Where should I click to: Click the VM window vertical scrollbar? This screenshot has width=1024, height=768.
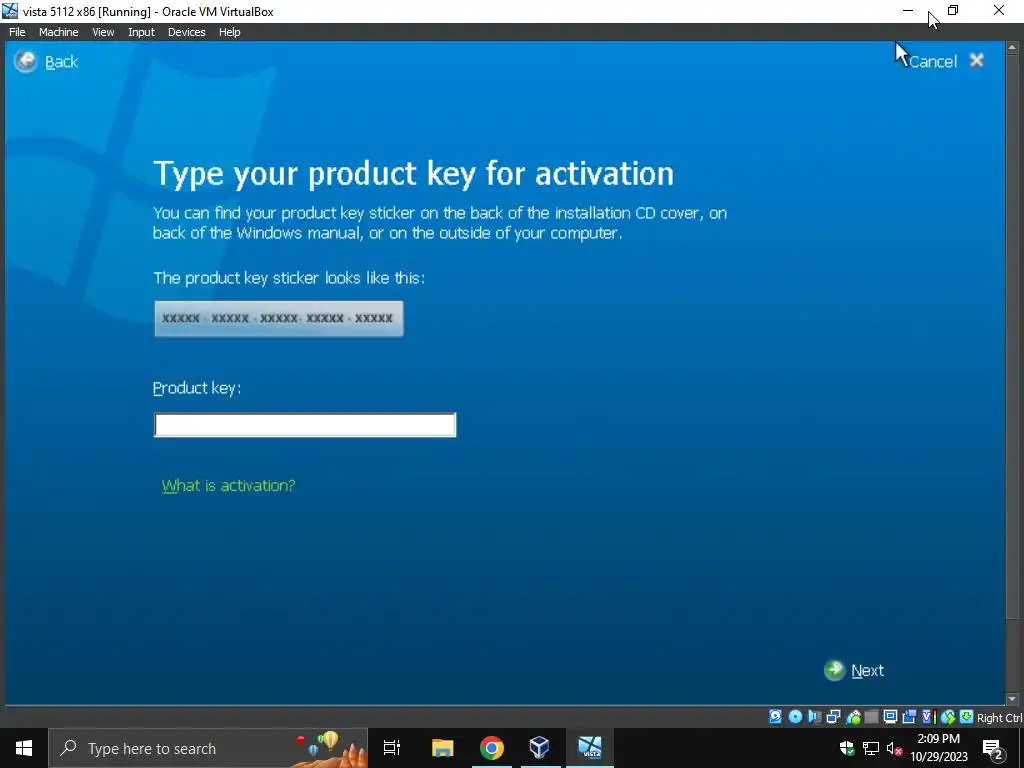click(x=1012, y=372)
